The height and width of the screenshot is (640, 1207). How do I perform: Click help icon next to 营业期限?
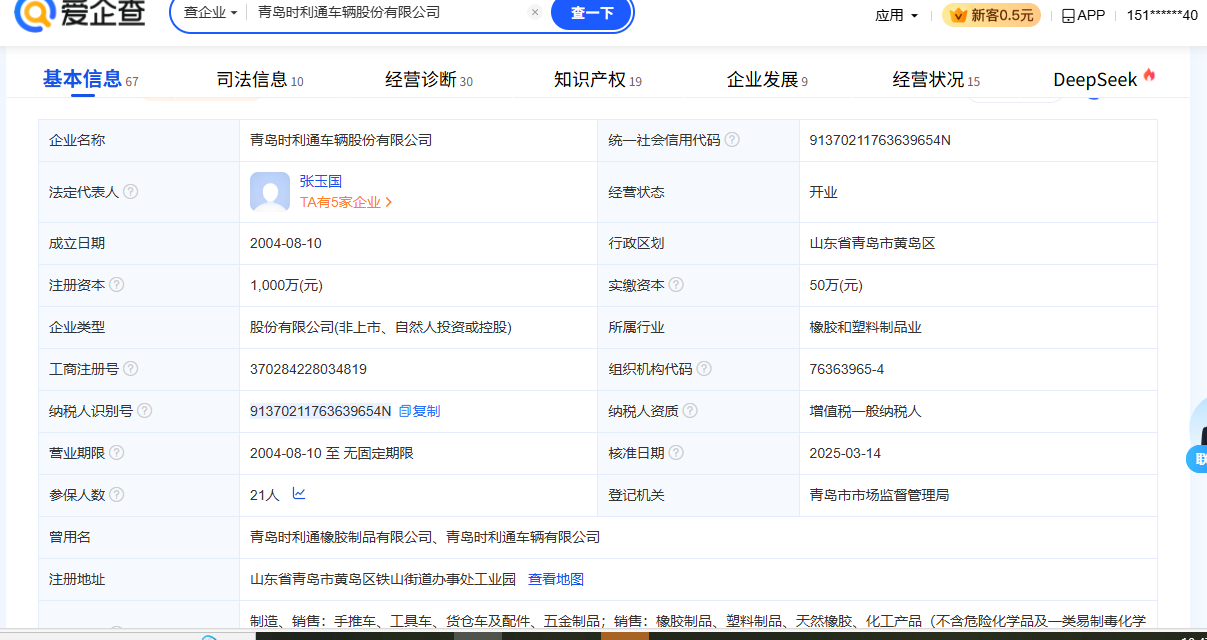(x=117, y=453)
